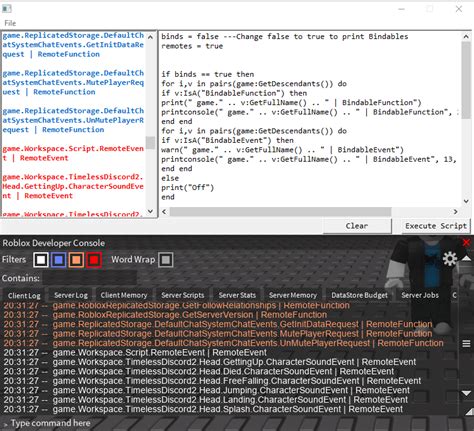Select Workspace.Script.RemoteEvent entry in left list
Image resolution: width=474 pixels, height=431 pixels.
73,153
